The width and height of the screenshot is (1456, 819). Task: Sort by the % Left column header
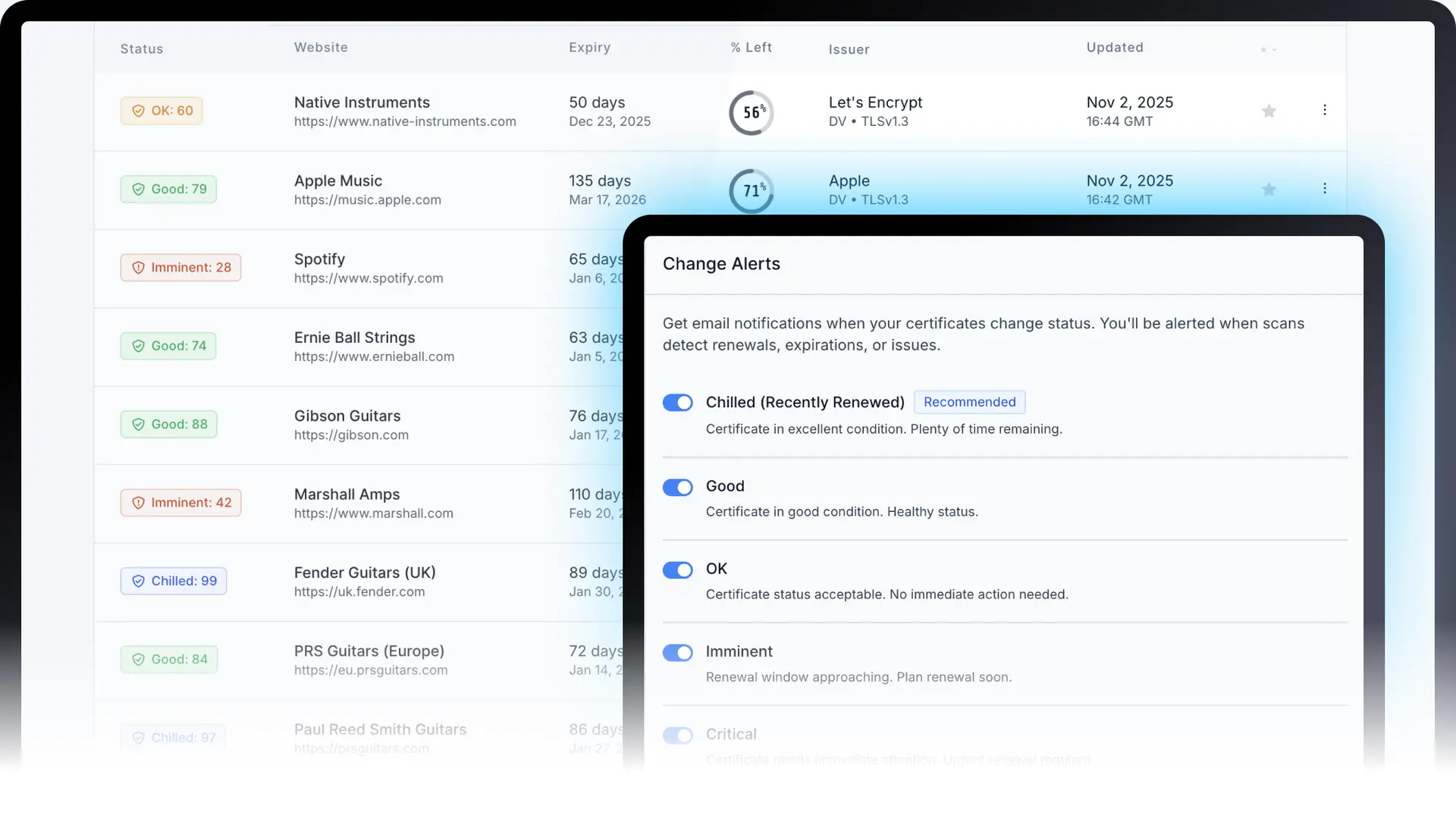pyautogui.click(x=752, y=47)
